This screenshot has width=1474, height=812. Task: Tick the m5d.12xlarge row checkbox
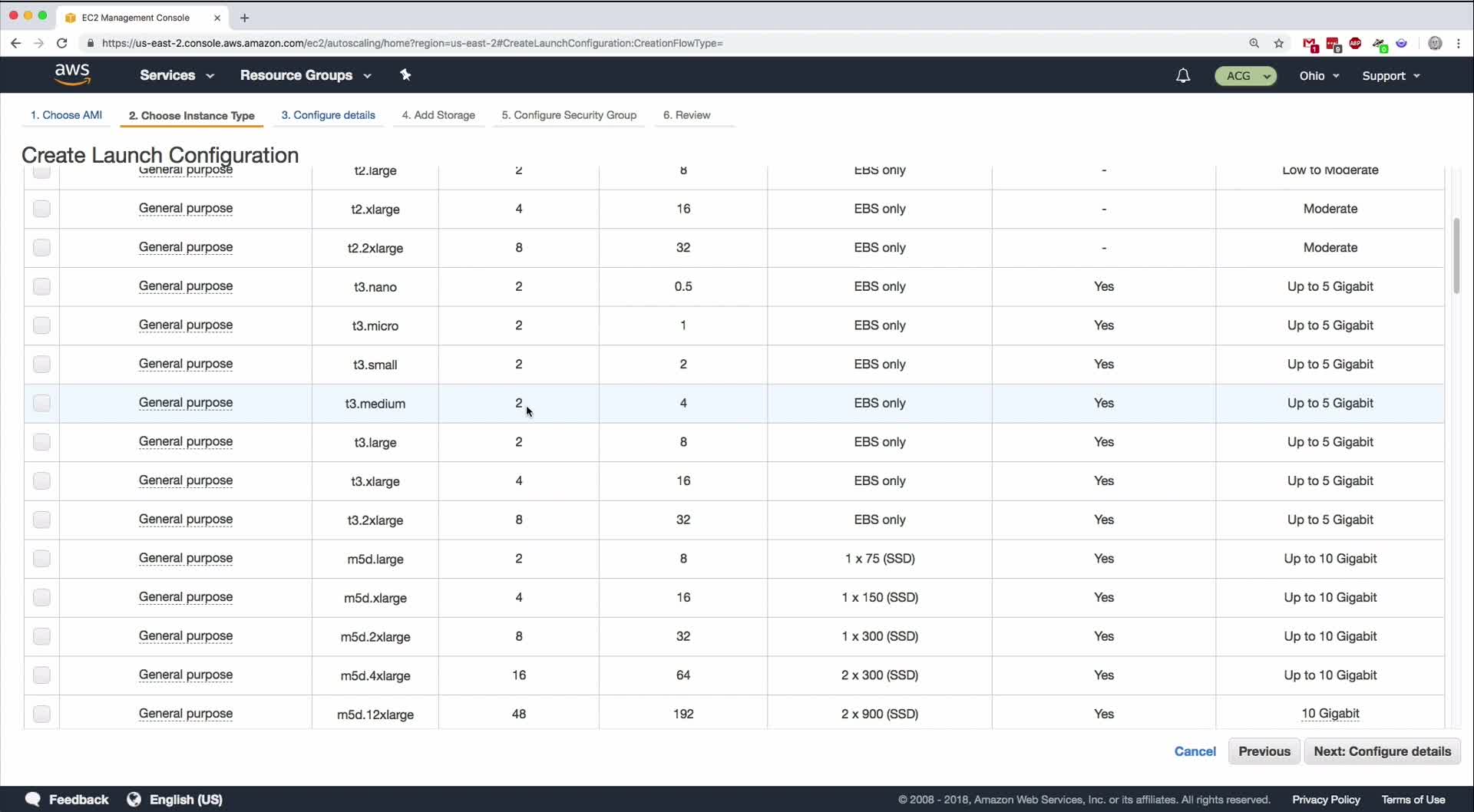[41, 714]
